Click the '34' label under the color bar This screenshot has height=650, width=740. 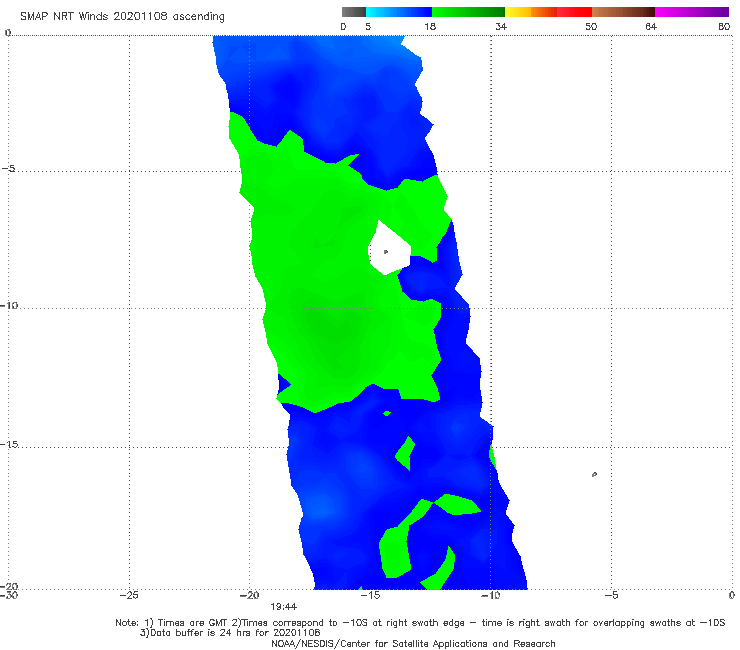[501, 26]
